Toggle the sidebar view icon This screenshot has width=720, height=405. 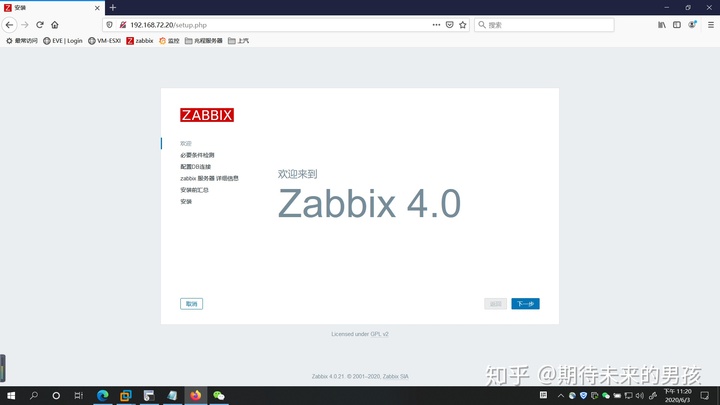tap(677, 25)
